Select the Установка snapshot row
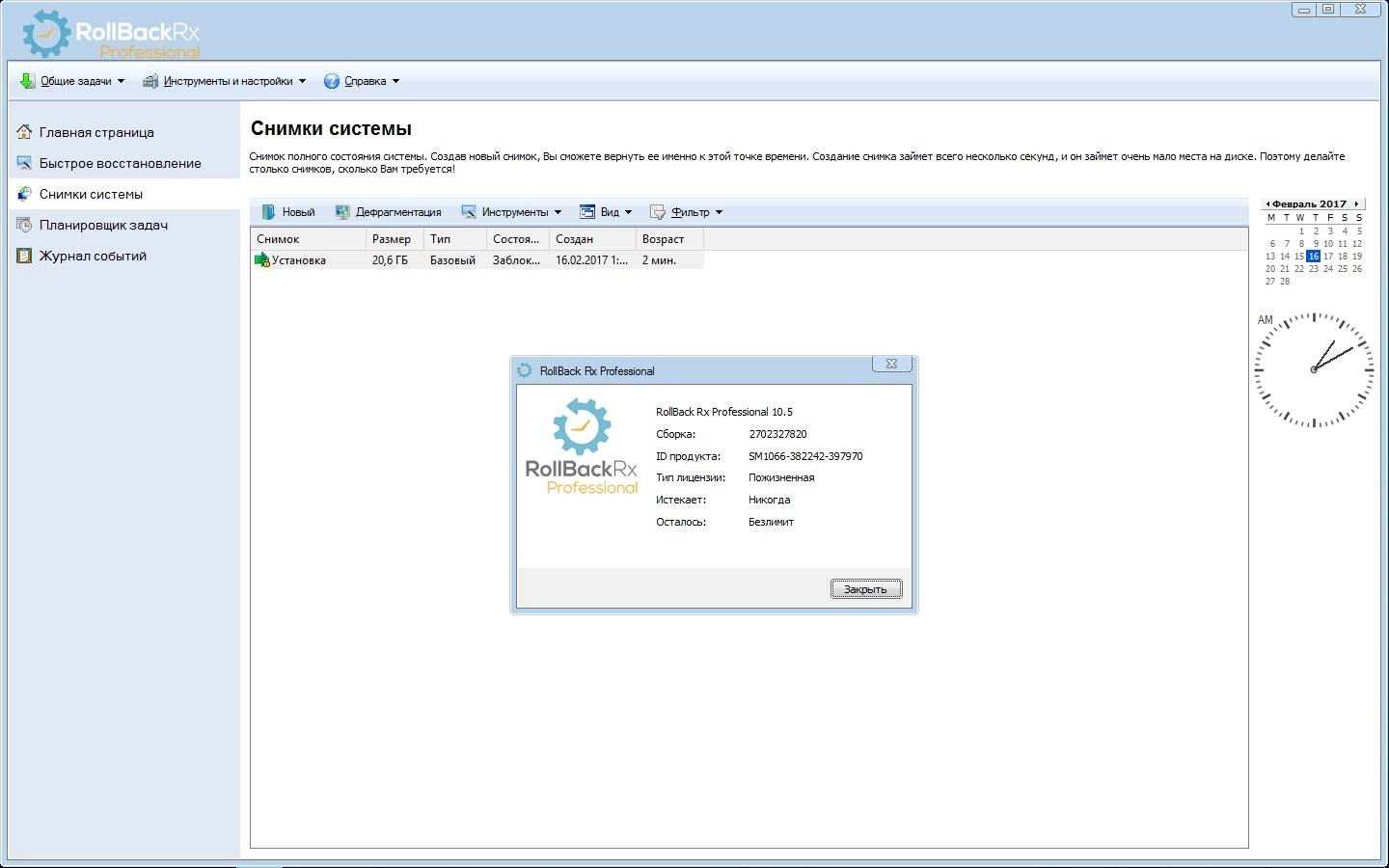The height and width of the screenshot is (868, 1389). point(477,260)
